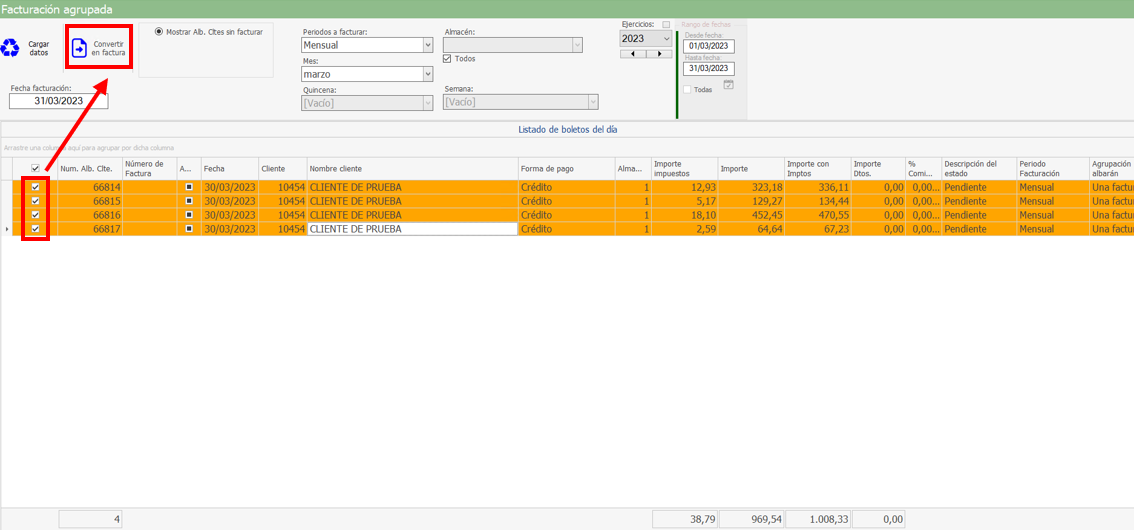Click the Desde fecha input field
Screen dimensions: 1134x531
point(708,46)
